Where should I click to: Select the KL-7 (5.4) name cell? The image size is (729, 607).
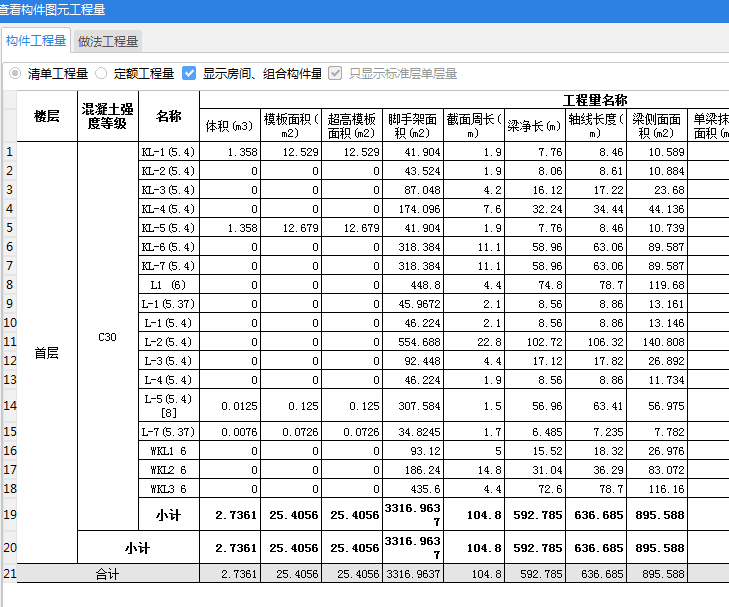point(169,266)
